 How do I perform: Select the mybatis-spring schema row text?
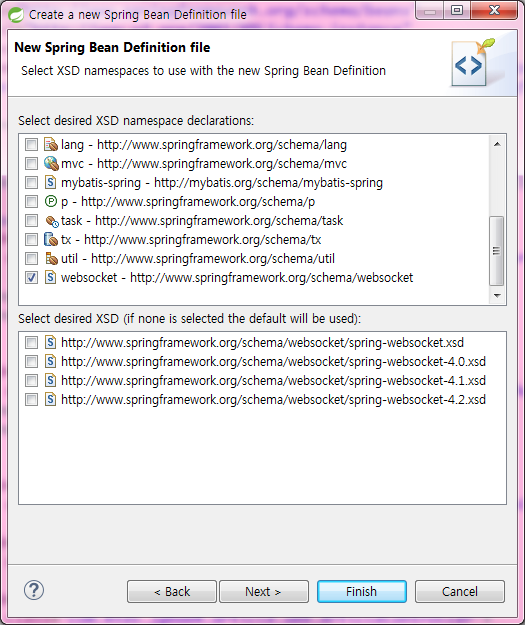click(x=222, y=183)
